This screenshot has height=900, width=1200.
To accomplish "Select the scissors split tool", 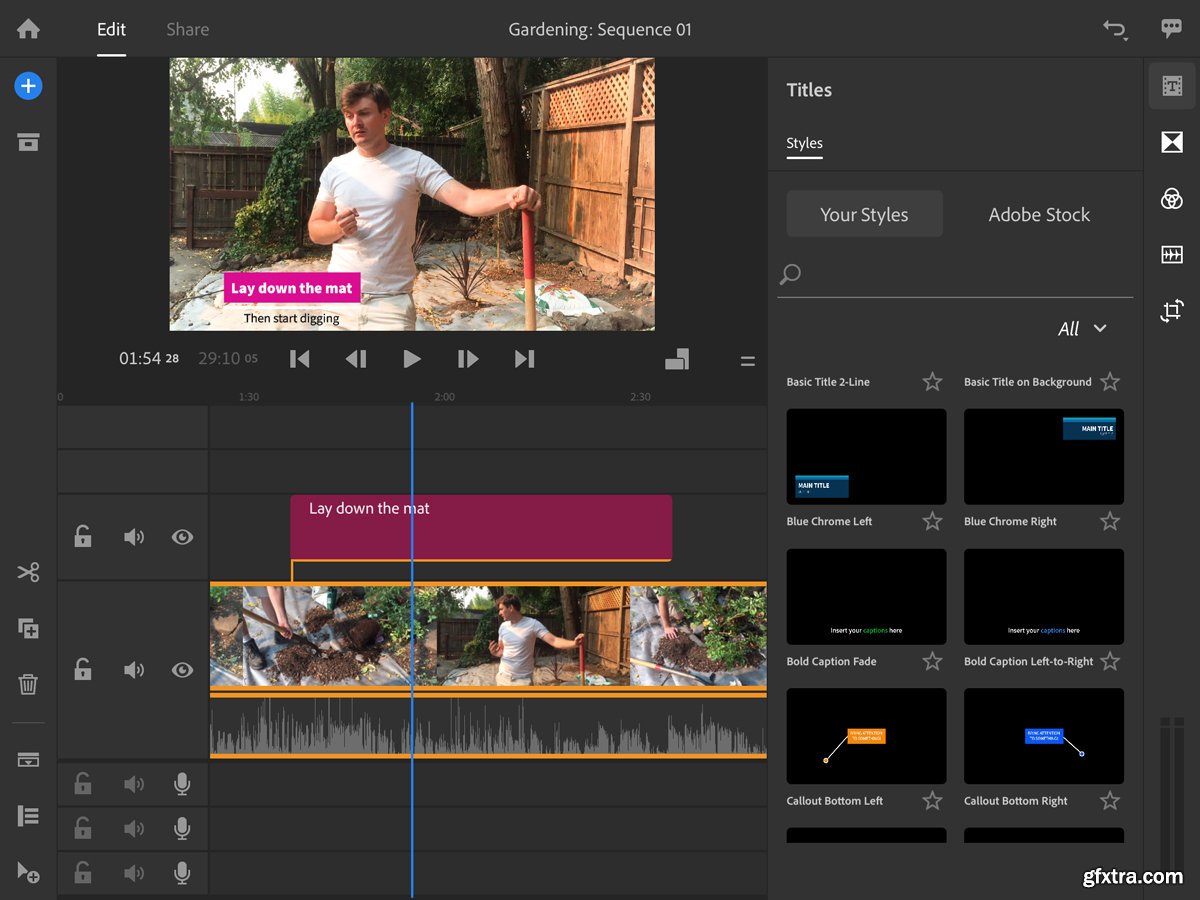I will pyautogui.click(x=28, y=572).
